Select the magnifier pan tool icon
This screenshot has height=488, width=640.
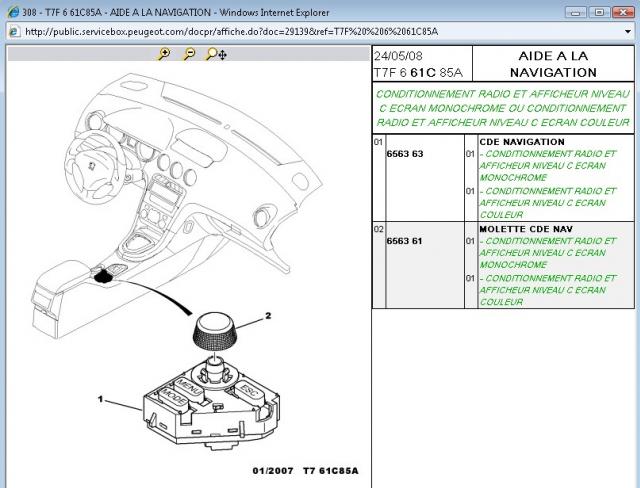(x=216, y=54)
